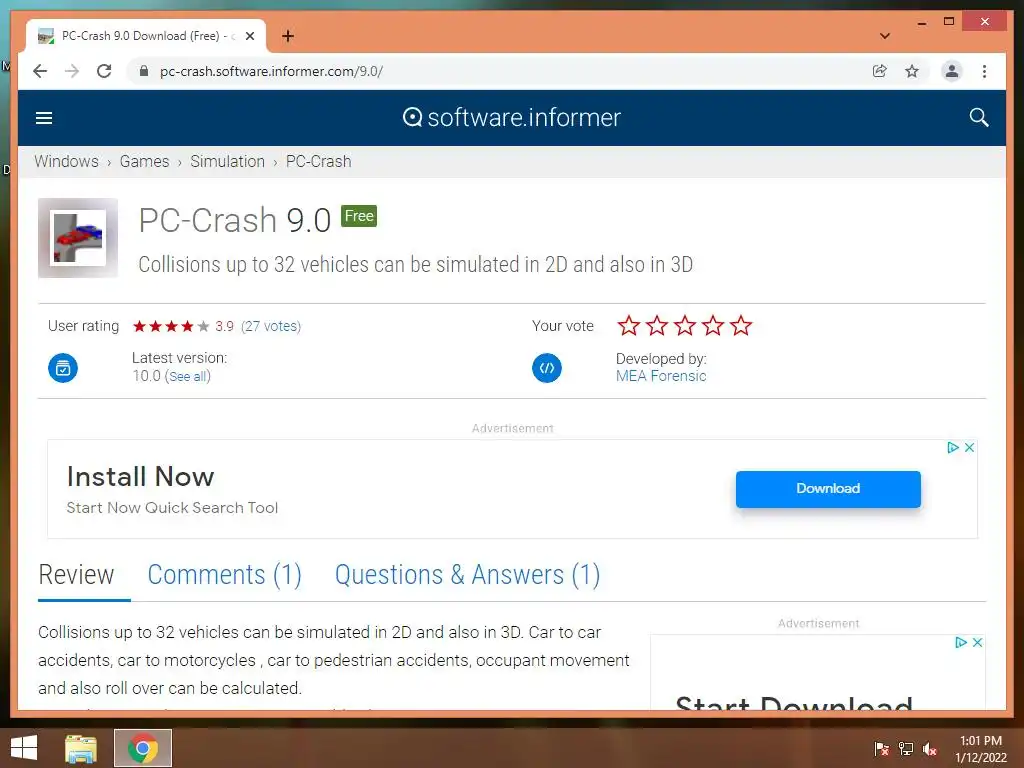Select the PC-Crash 9.0 Download tab

147,36
